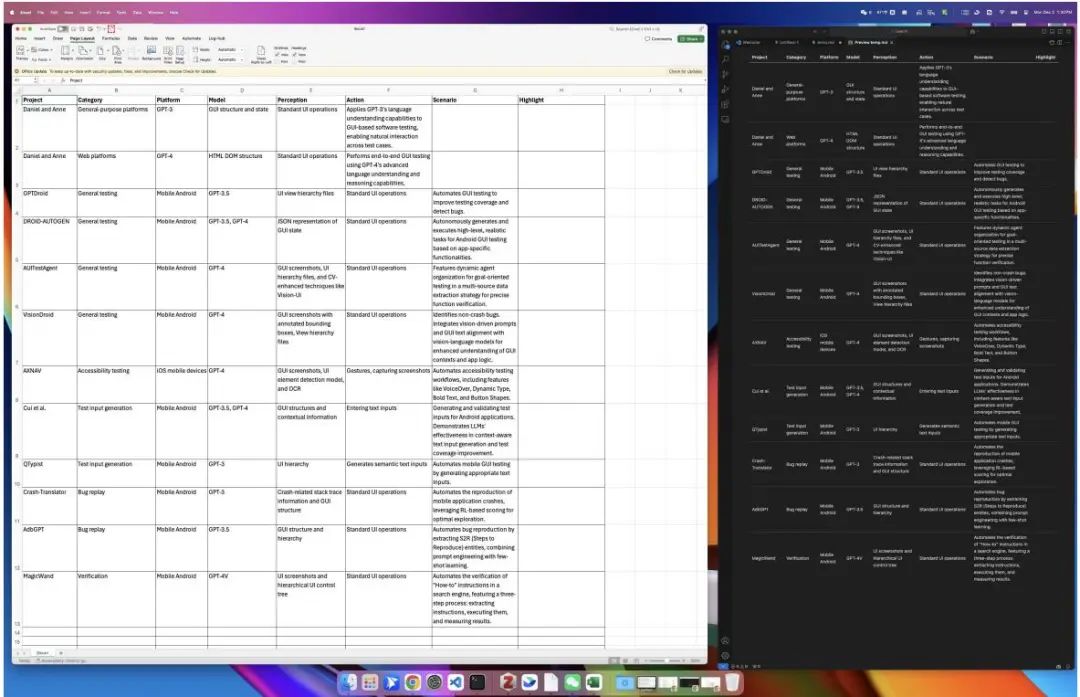The width and height of the screenshot is (1080, 697).
Task: Open the Trash in the Dock
Action: (732, 683)
